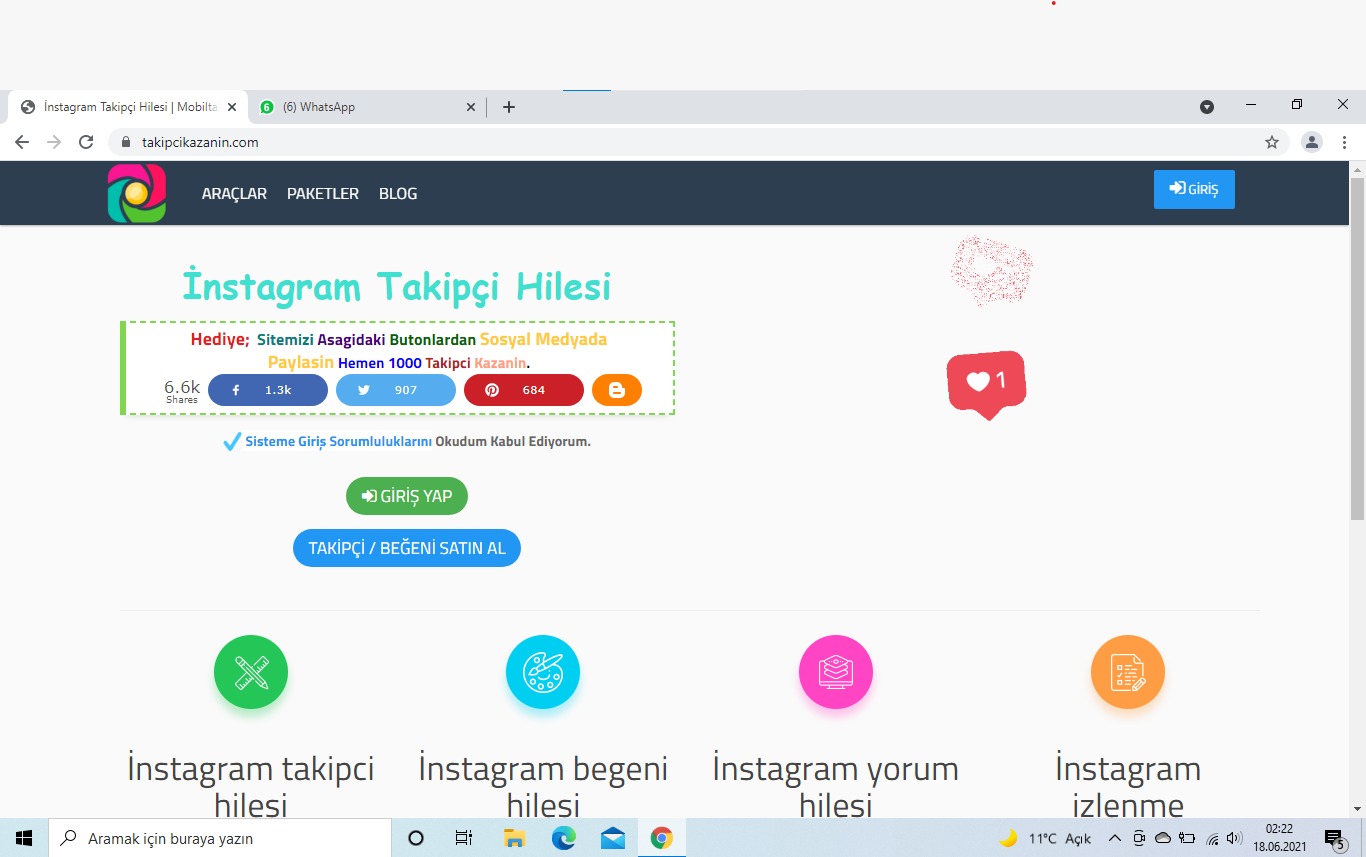Click the blue paint palette circle icon

pyautogui.click(x=543, y=672)
